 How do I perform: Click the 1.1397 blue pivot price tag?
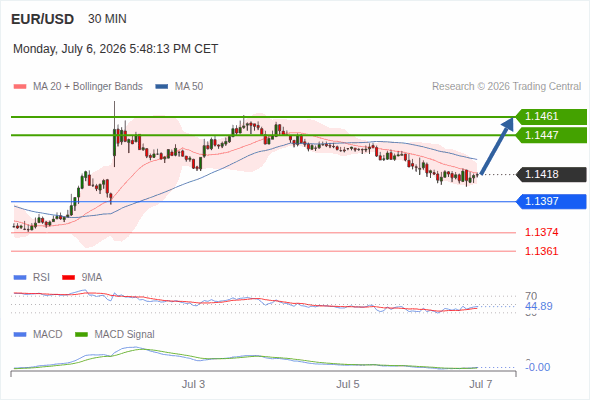click(551, 201)
